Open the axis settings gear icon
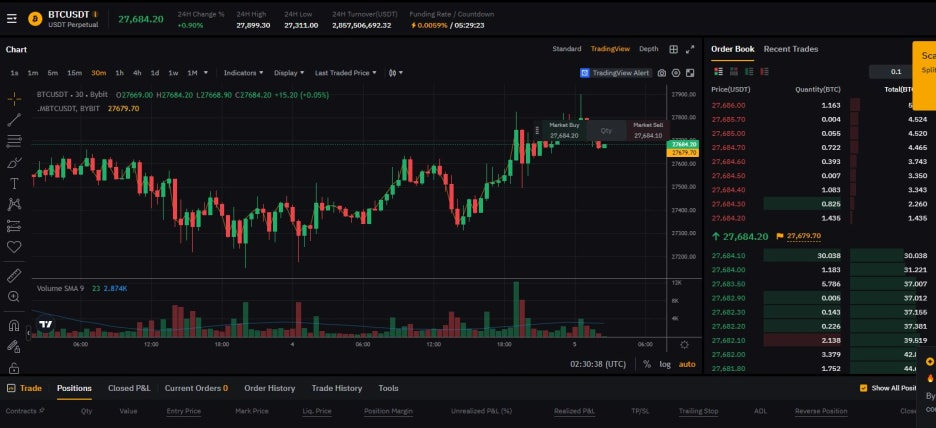 pos(684,344)
